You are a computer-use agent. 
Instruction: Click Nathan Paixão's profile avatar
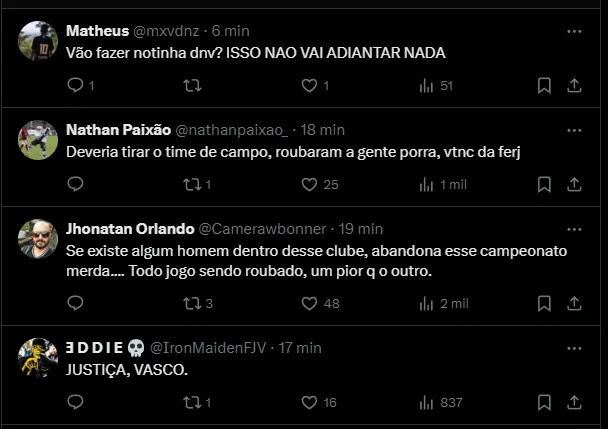click(x=38, y=140)
